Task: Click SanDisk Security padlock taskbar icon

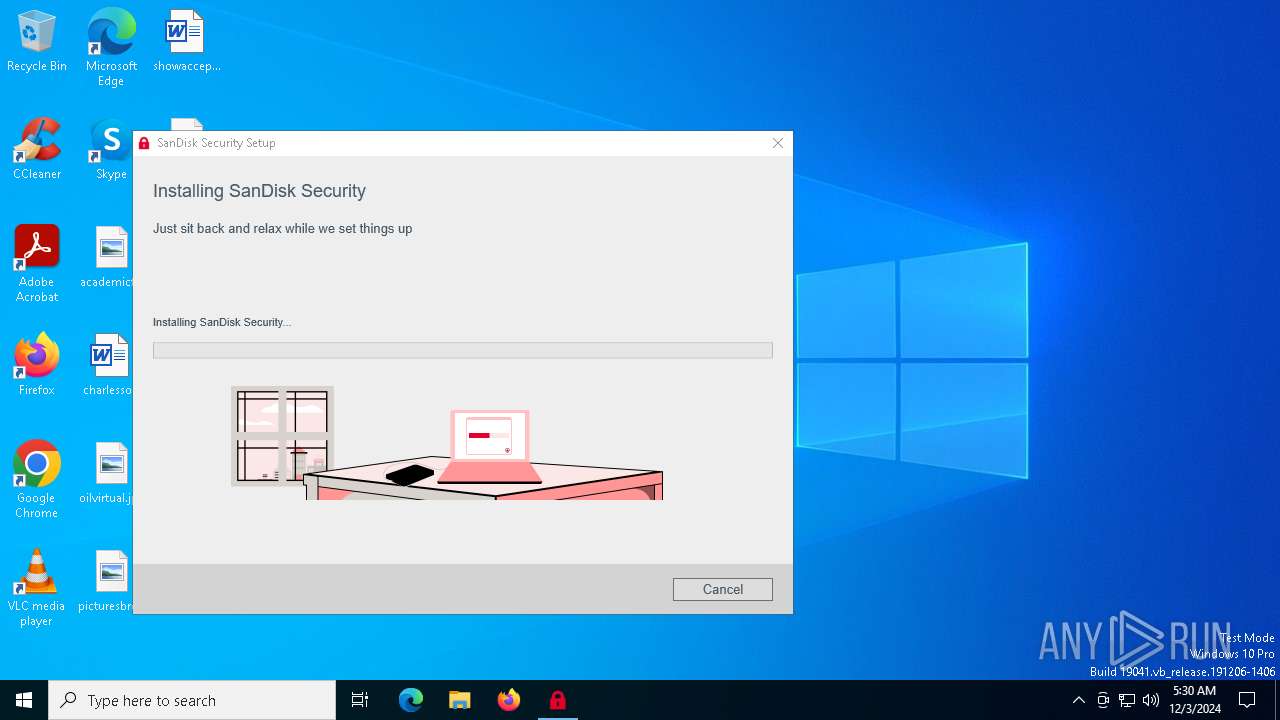Action: tap(558, 700)
